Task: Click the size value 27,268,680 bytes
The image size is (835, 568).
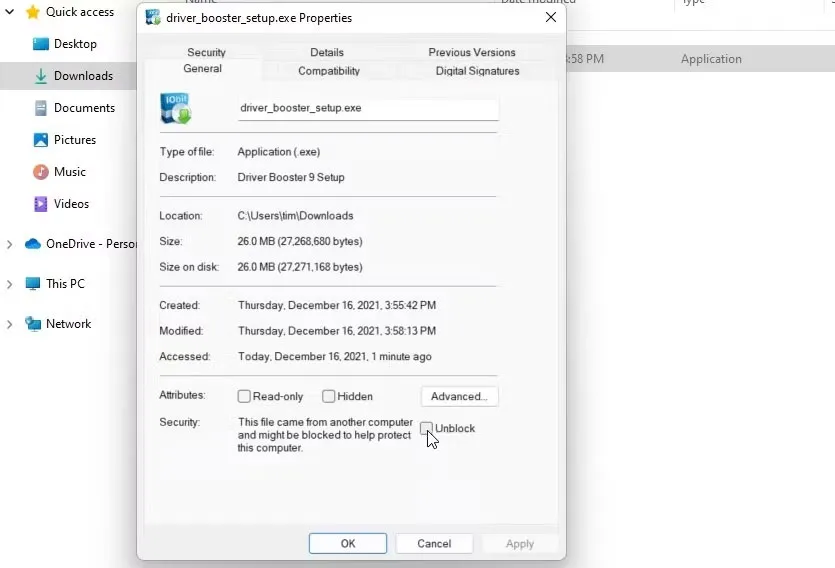Action: 300,241
